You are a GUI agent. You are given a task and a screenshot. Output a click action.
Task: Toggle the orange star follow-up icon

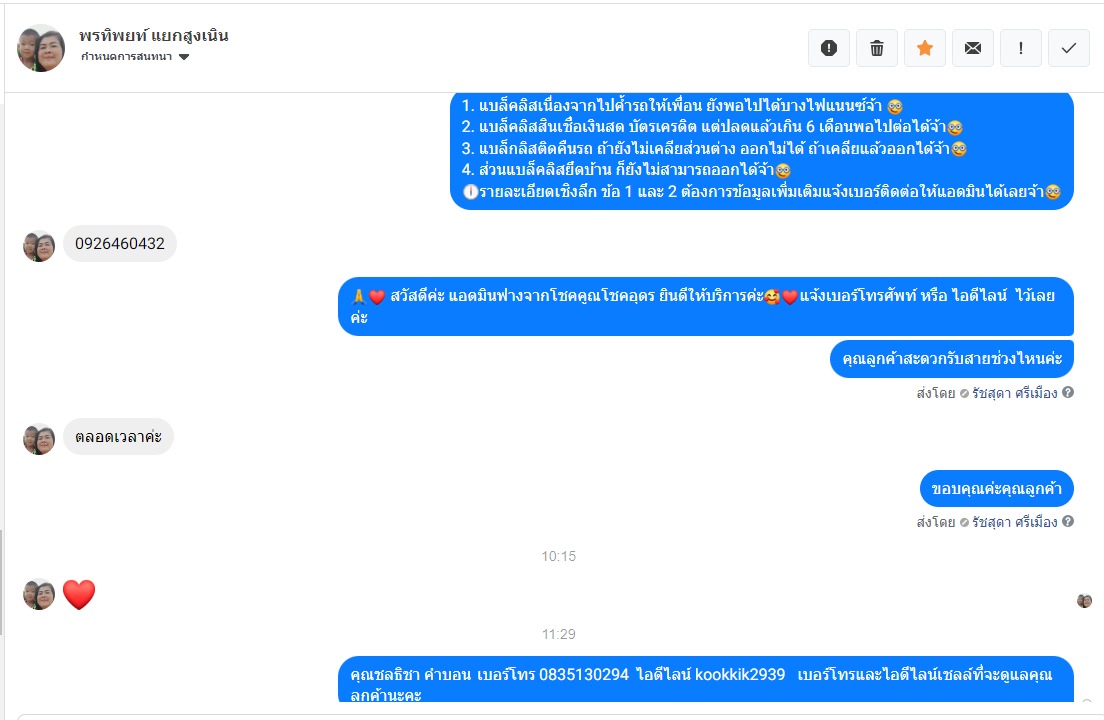click(924, 48)
